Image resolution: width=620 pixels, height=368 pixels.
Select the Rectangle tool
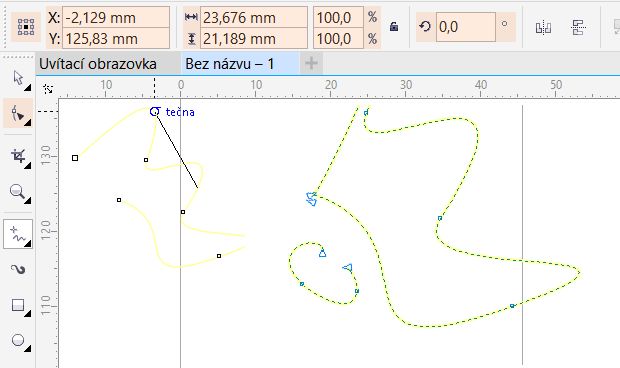coord(18,306)
